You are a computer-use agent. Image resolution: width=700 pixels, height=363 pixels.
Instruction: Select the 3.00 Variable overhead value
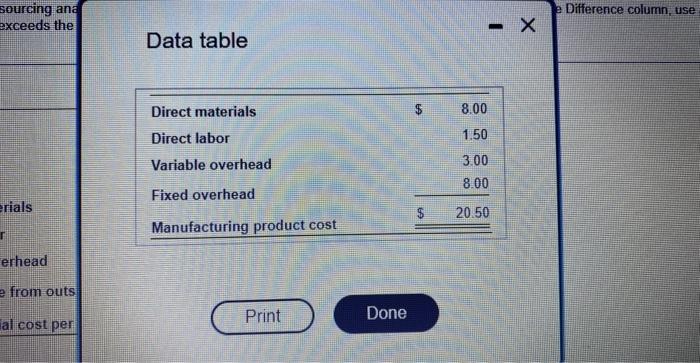click(475, 160)
